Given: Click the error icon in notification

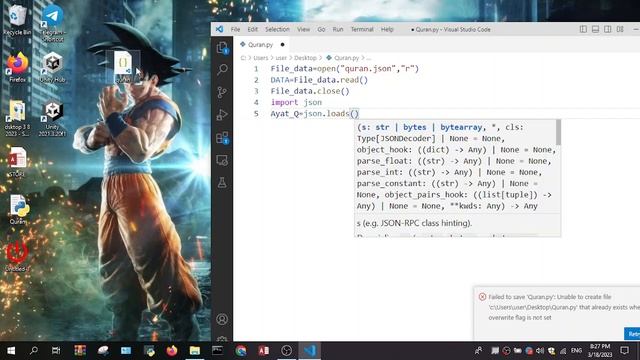Looking at the screenshot, I should 482,297.
